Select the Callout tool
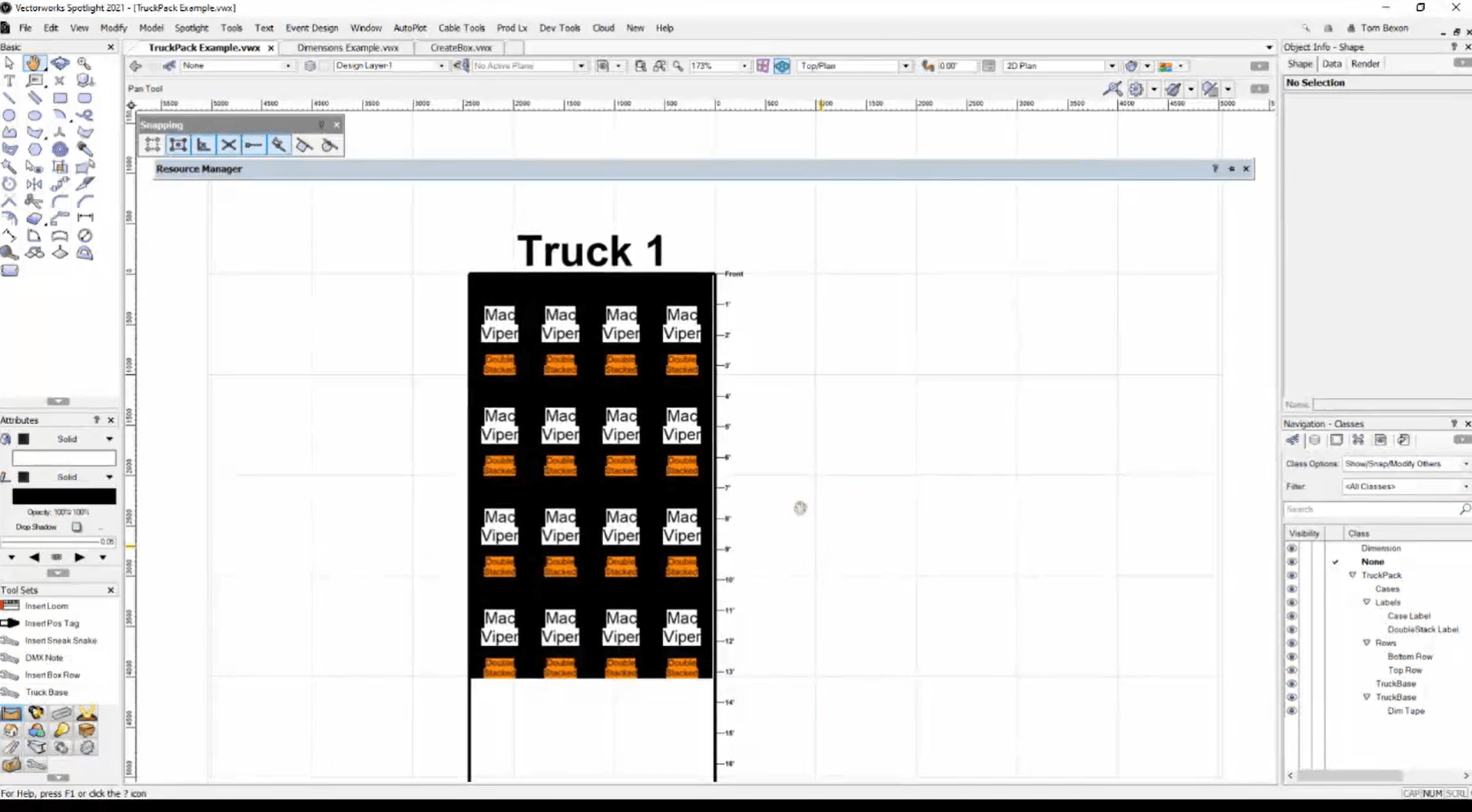The width and height of the screenshot is (1472, 812). point(35,81)
